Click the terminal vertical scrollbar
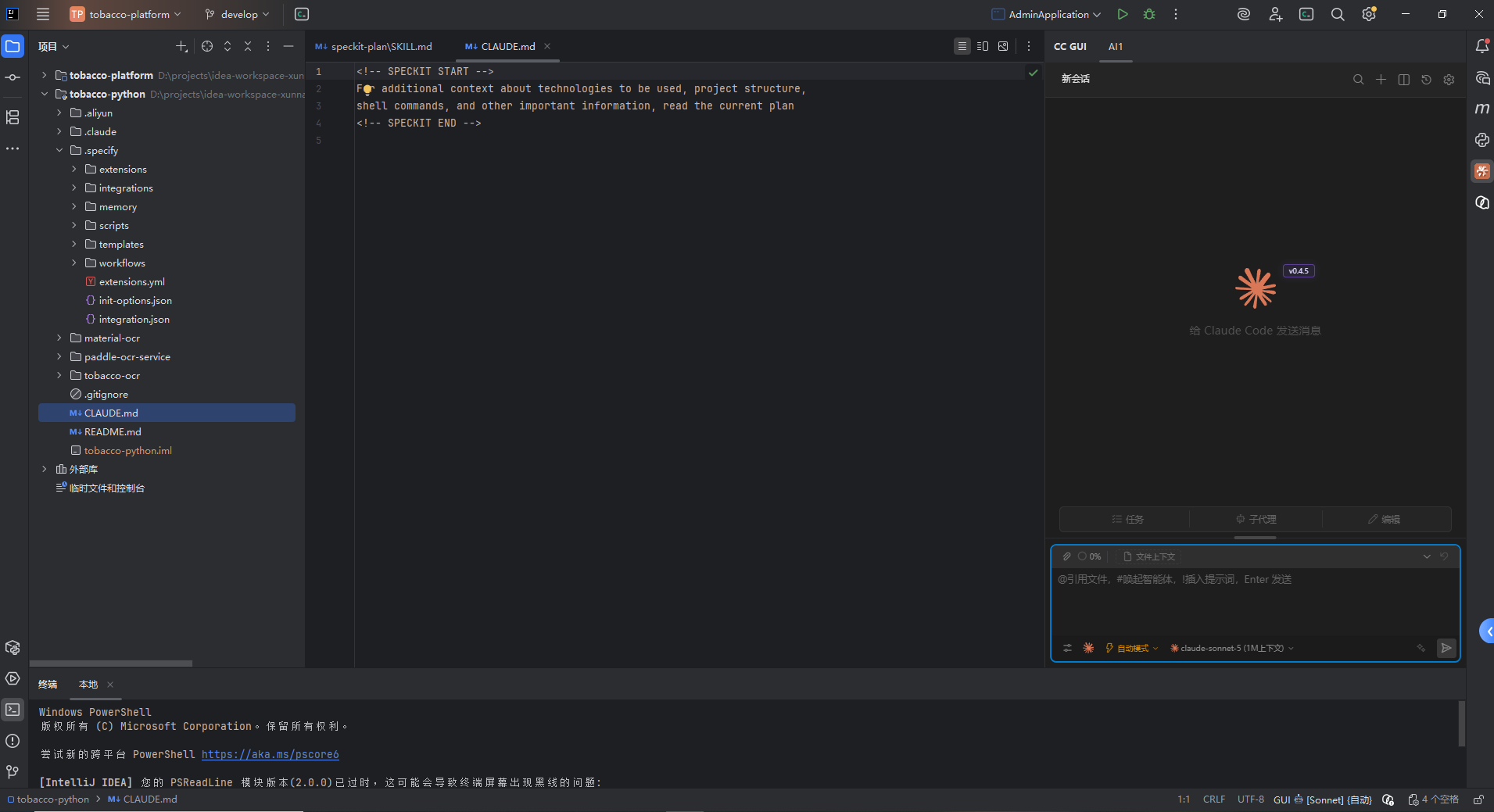This screenshot has width=1494, height=812. tap(1461, 724)
